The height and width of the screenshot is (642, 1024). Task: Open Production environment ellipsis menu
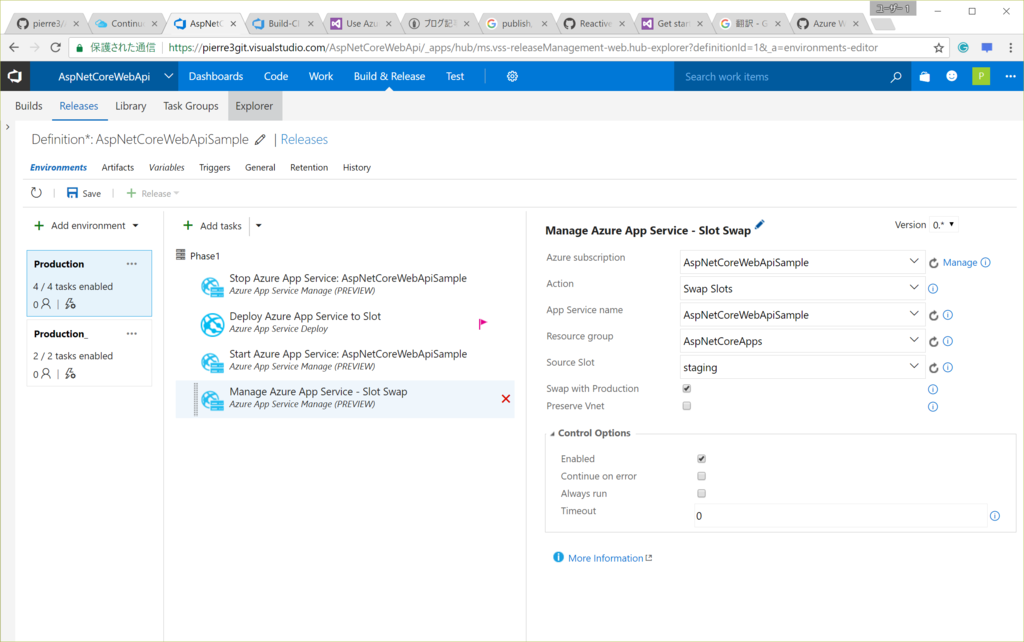coord(132,264)
